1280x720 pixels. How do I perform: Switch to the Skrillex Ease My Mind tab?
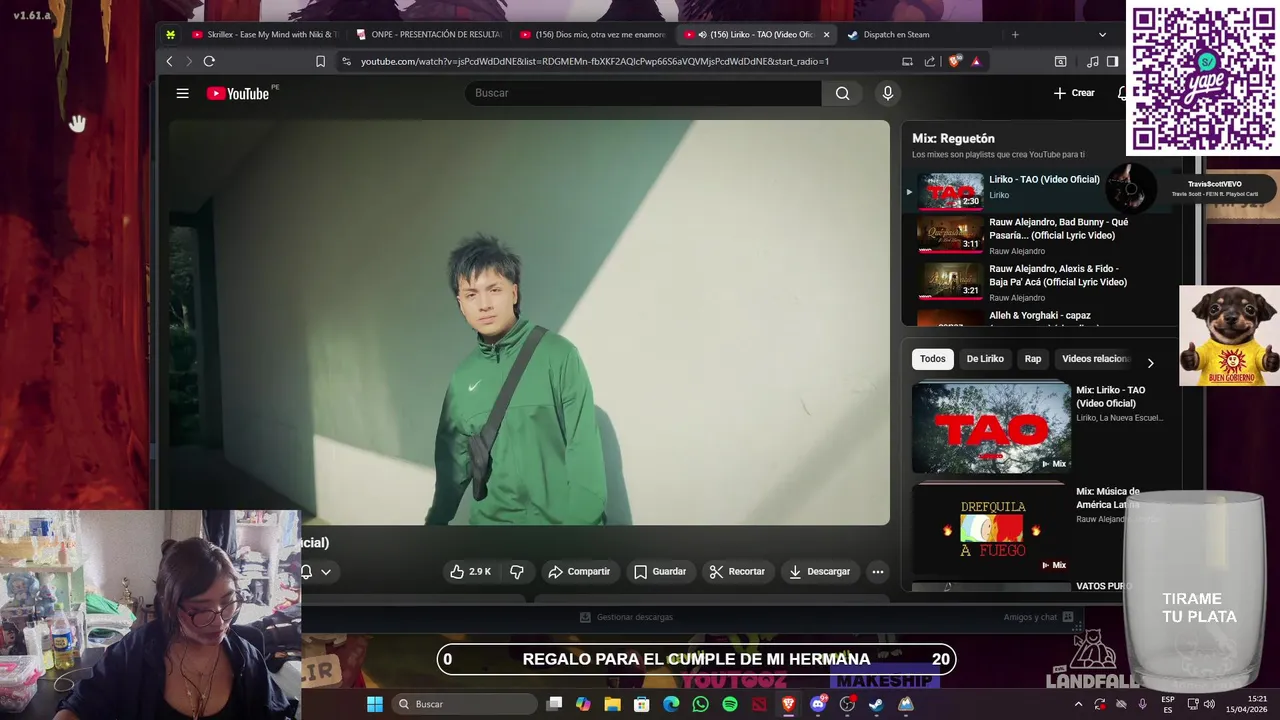[265, 34]
